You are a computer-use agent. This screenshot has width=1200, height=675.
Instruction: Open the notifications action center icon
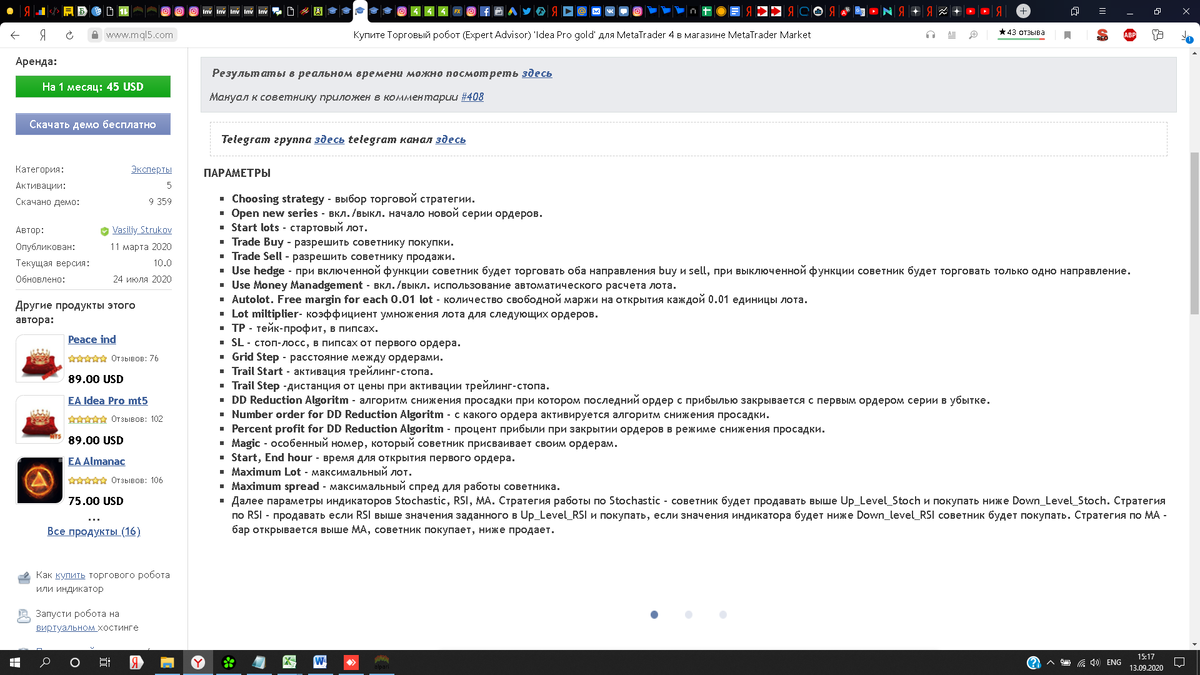[x=1180, y=662]
